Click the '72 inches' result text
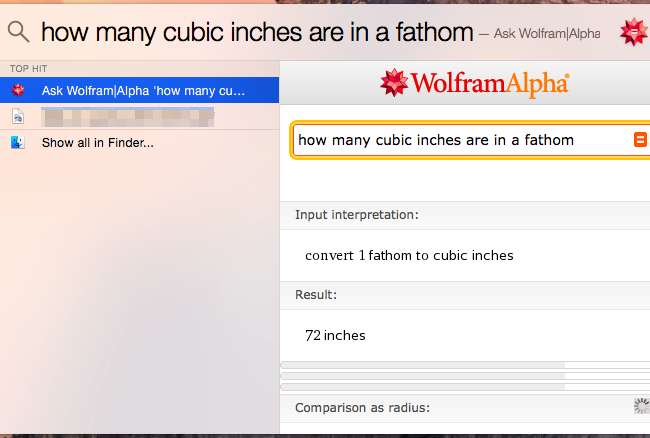The image size is (650, 438). coord(335,336)
